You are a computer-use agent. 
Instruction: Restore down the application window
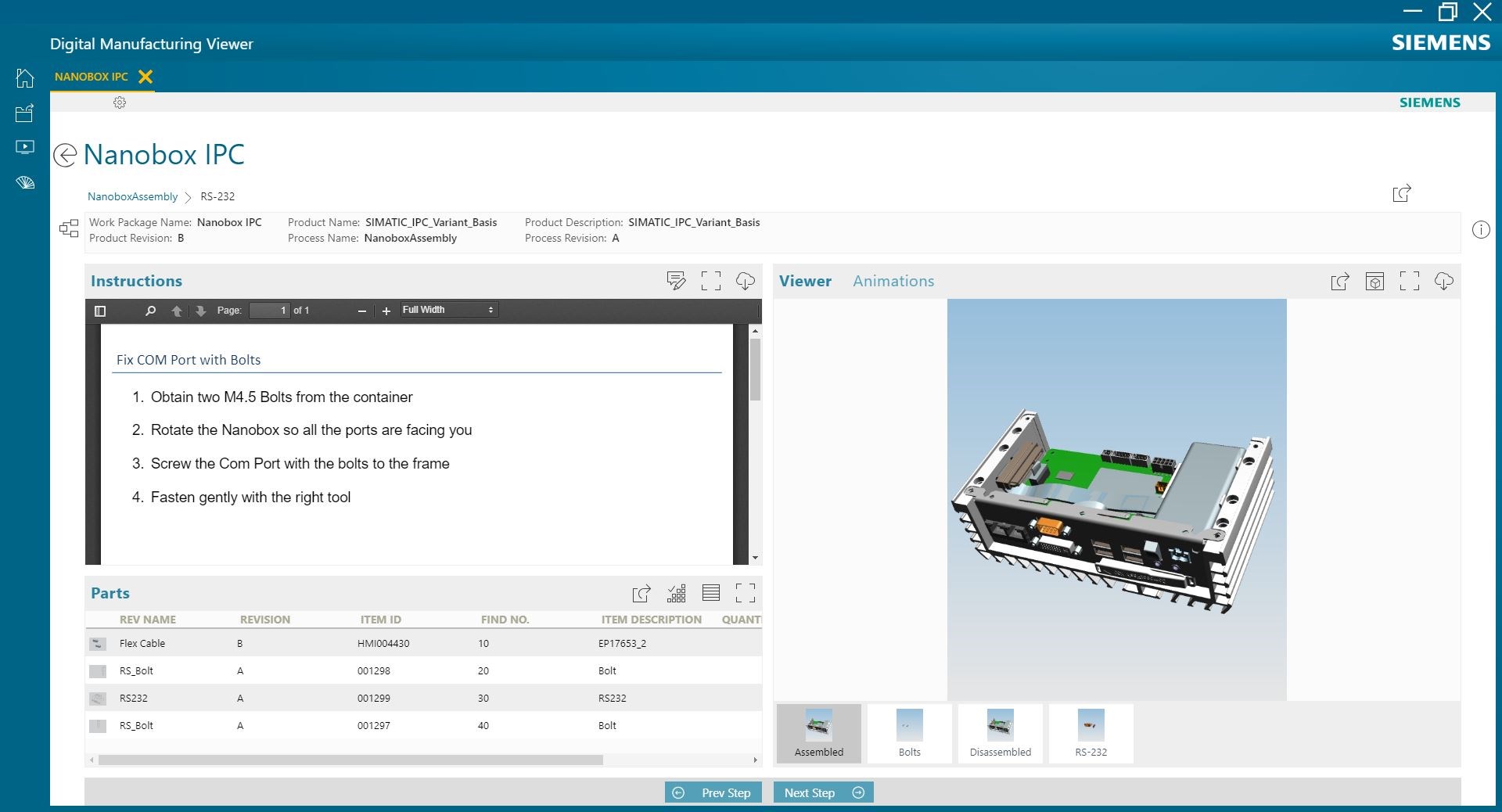pos(1447,12)
